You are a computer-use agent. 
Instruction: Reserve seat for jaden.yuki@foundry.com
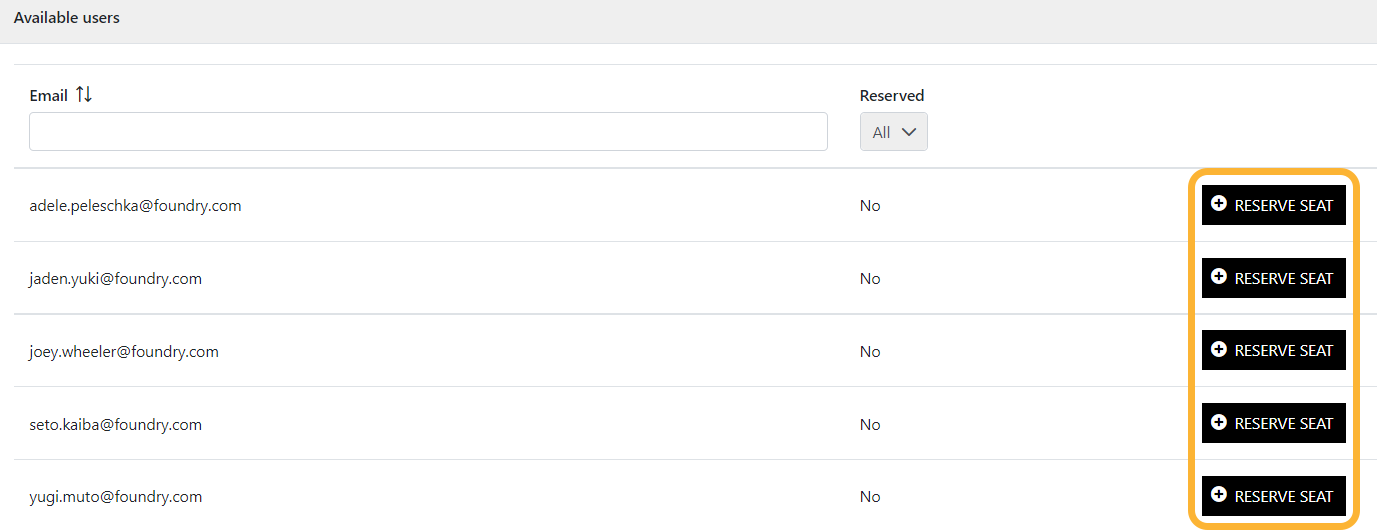[x=1273, y=278]
